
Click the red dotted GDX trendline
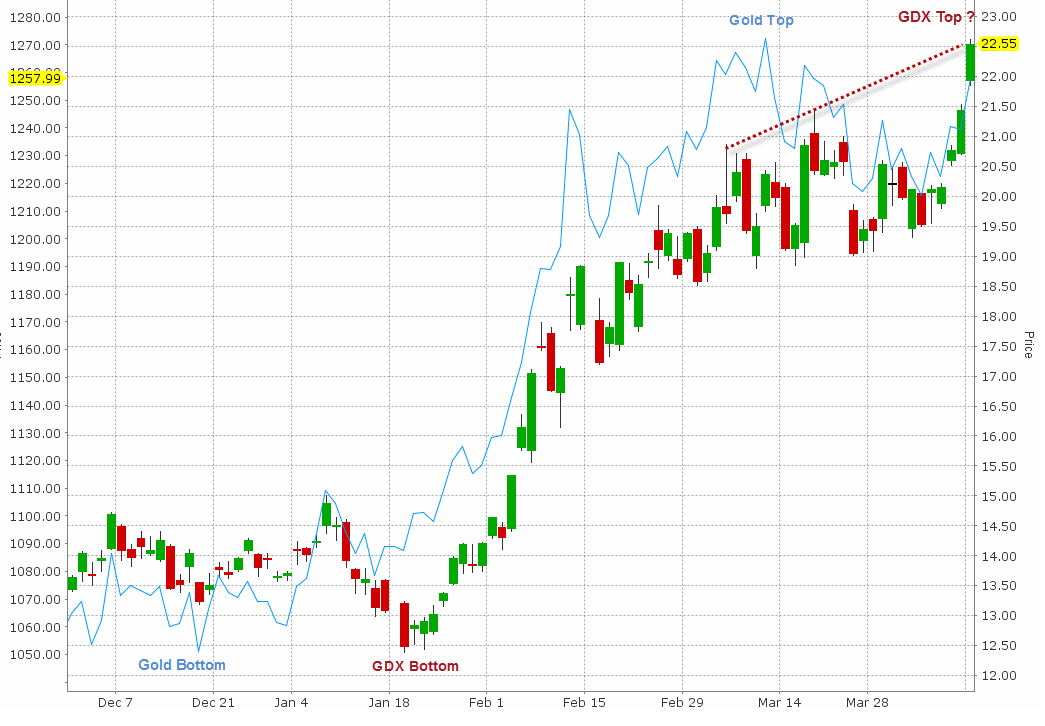846,96
